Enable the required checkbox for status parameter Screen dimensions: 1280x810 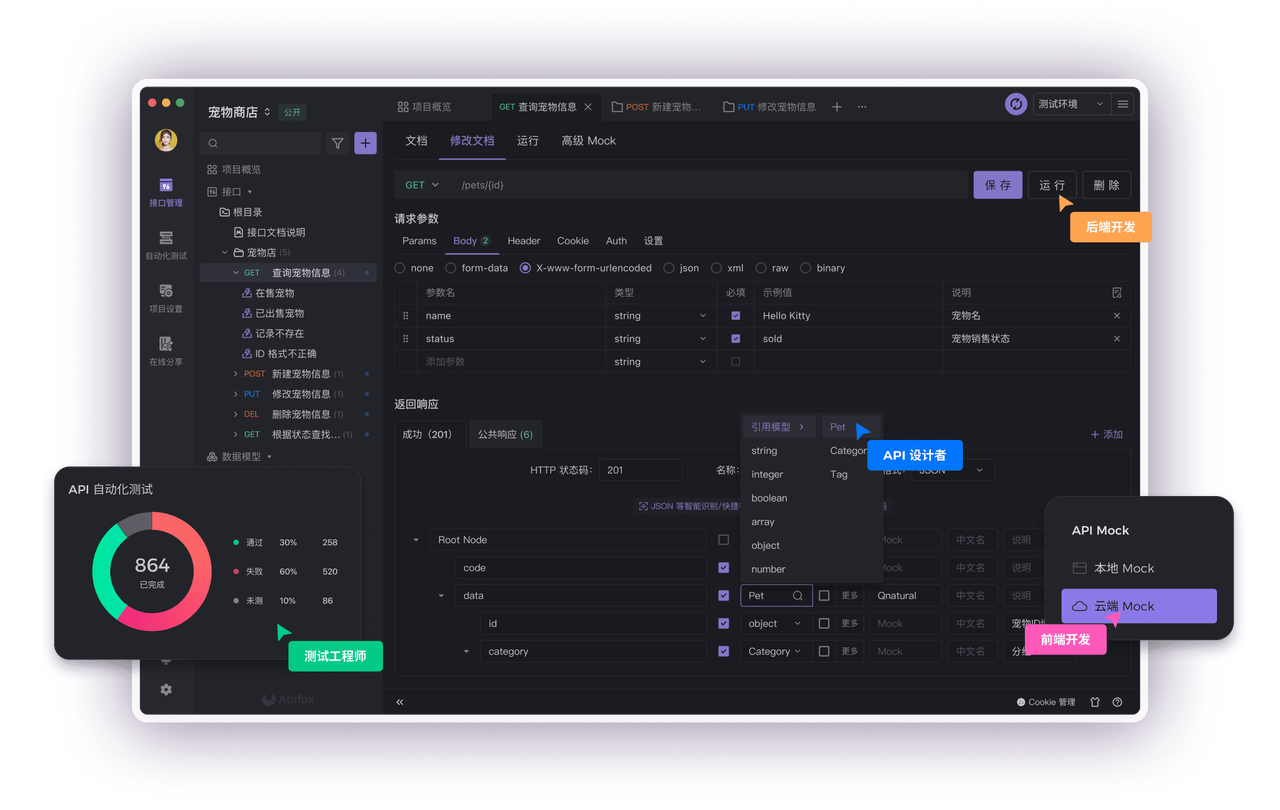(x=736, y=338)
